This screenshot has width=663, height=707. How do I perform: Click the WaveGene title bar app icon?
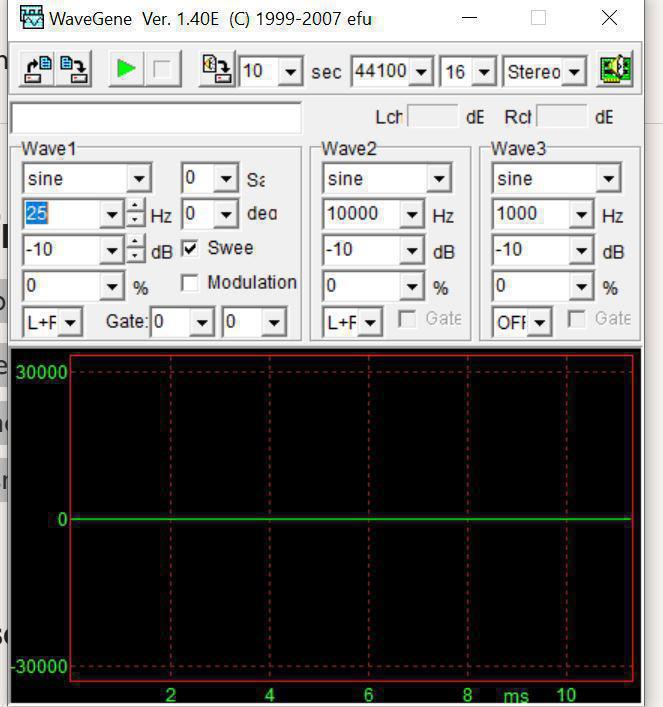(33, 18)
